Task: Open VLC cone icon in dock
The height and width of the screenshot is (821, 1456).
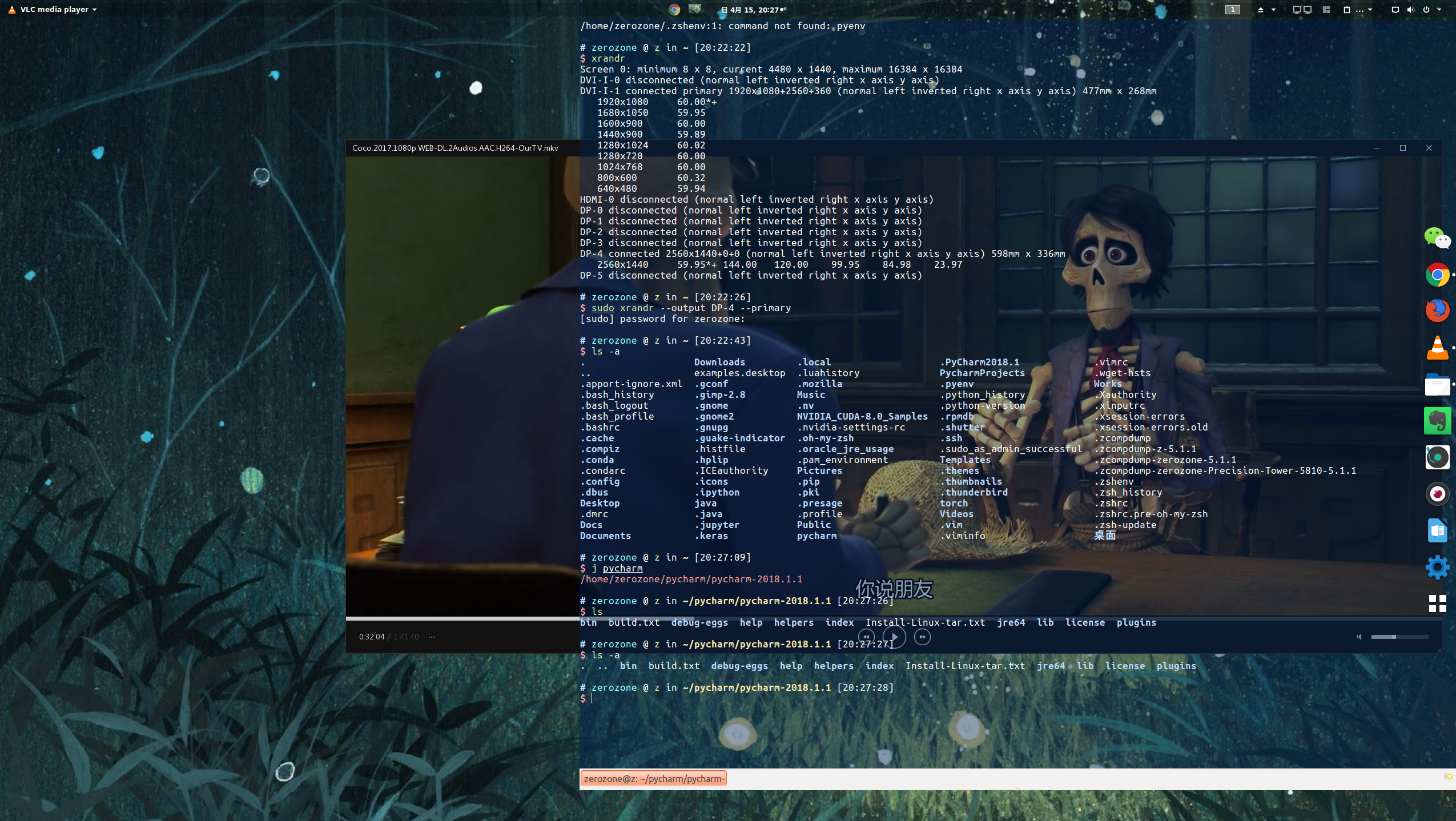Action: coord(1437,348)
